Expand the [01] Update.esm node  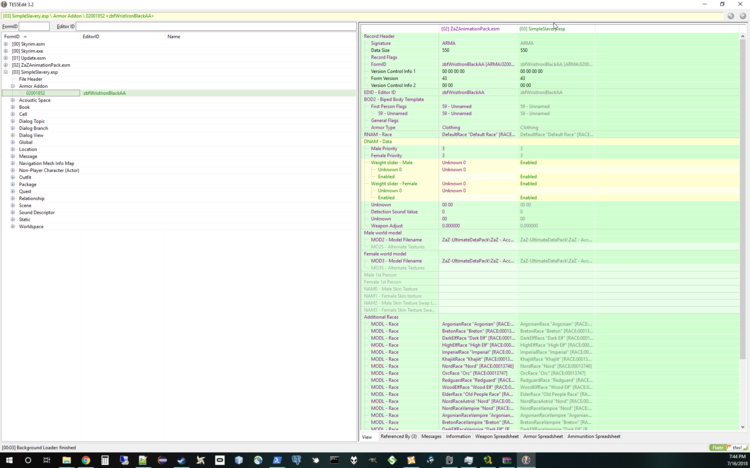tap(6, 58)
